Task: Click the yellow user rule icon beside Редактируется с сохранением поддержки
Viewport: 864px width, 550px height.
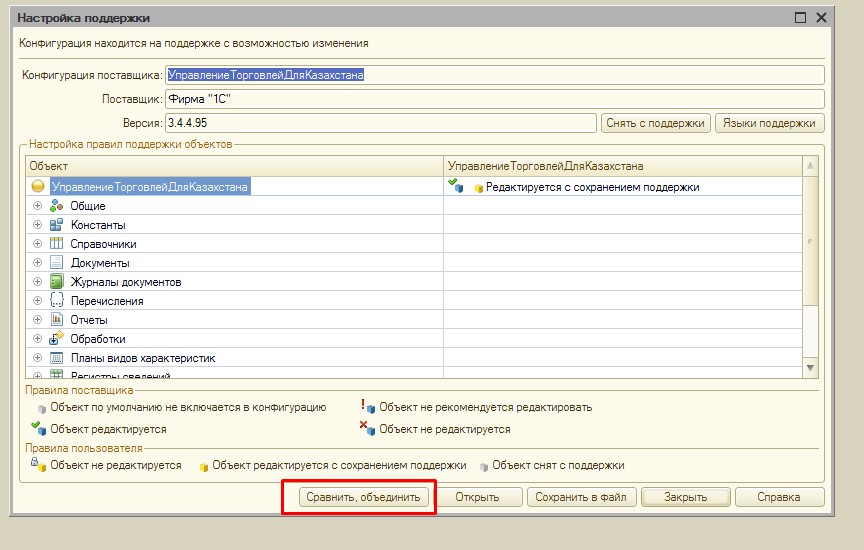Action: 478,188
